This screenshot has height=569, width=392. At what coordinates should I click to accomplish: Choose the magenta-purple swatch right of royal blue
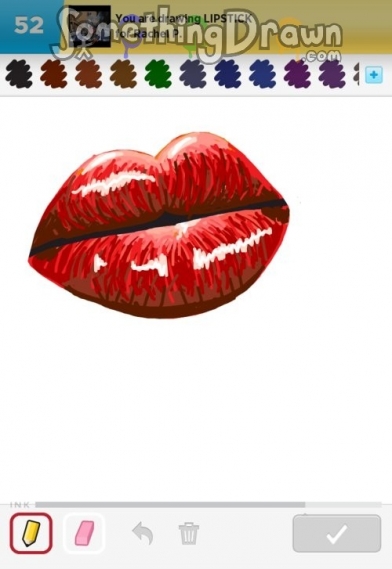[297, 74]
